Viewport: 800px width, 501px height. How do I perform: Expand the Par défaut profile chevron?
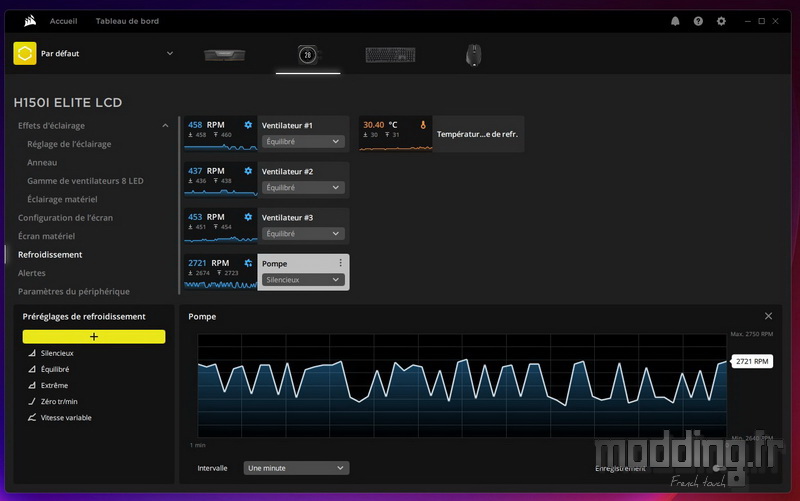[x=170, y=53]
